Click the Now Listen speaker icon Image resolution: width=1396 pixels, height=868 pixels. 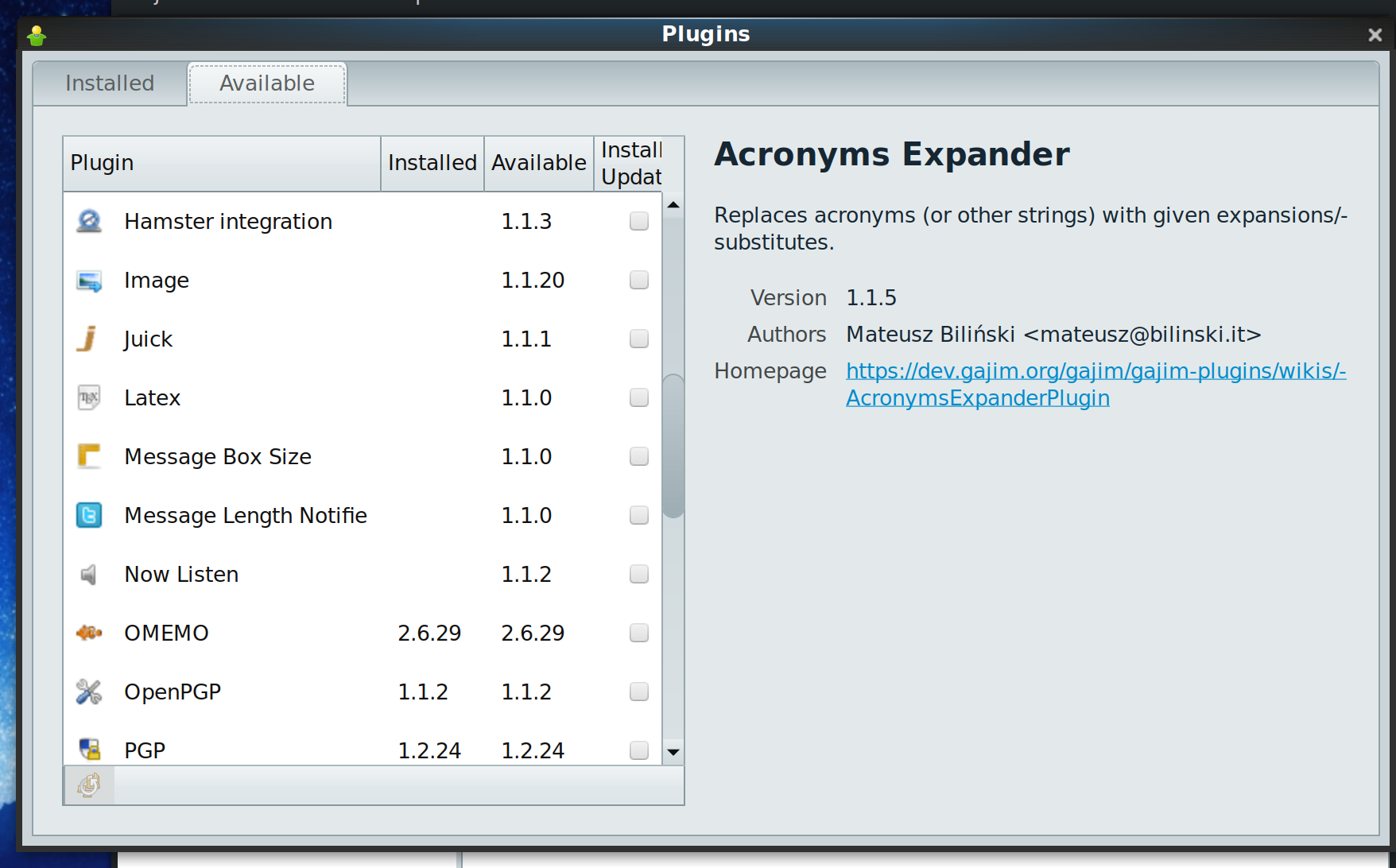pos(89,574)
